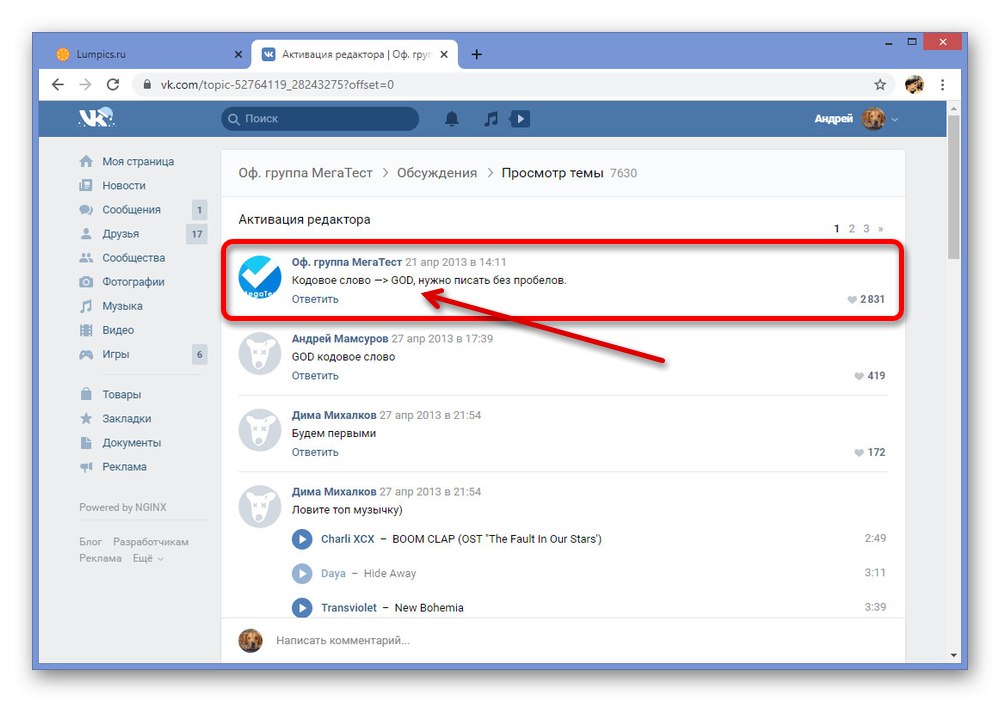This screenshot has height=702, width=1000.
Task: Go back with the browser back arrow
Action: point(57,84)
